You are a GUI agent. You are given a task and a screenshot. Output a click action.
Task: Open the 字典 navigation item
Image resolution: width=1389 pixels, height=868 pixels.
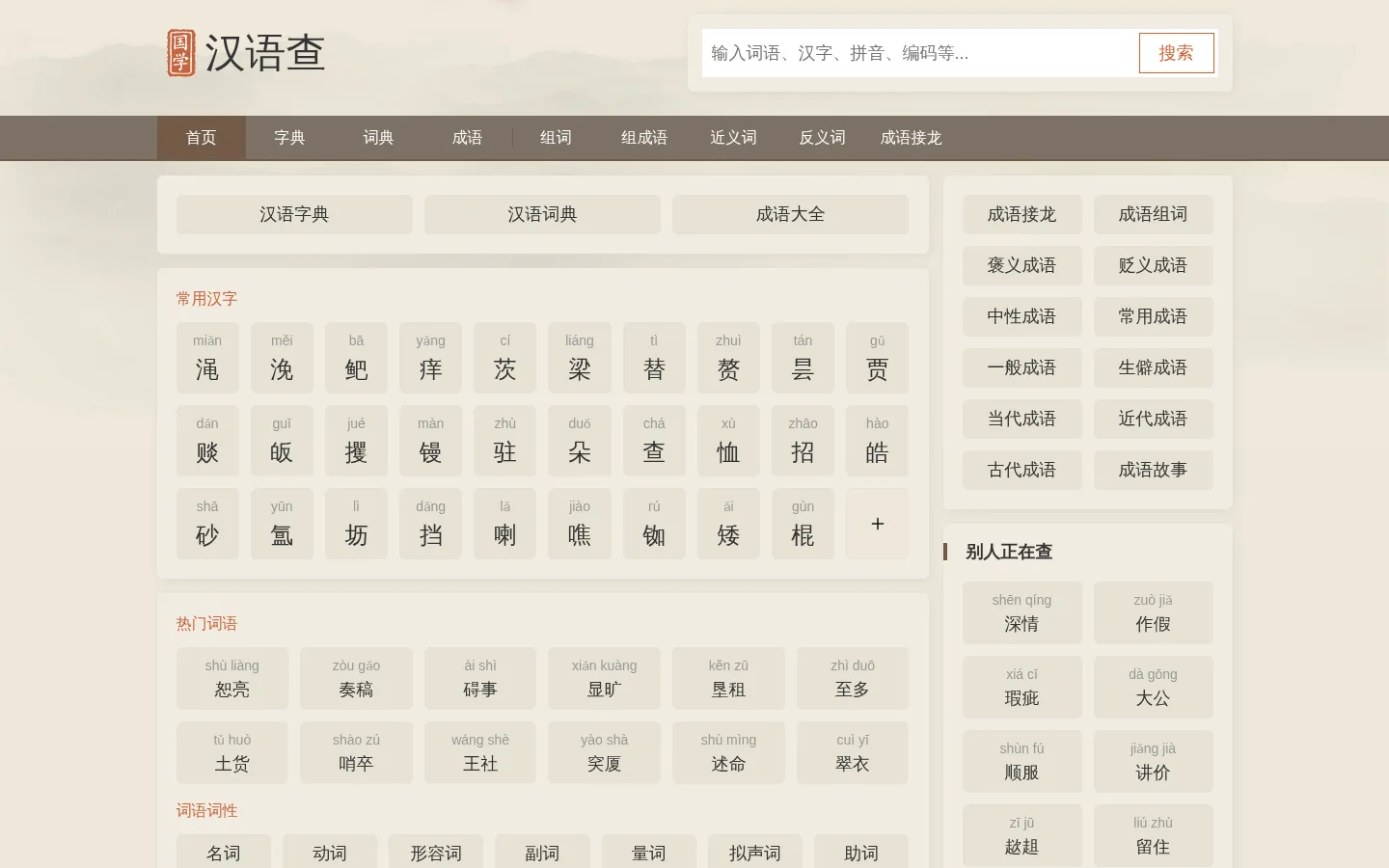pyautogui.click(x=289, y=138)
